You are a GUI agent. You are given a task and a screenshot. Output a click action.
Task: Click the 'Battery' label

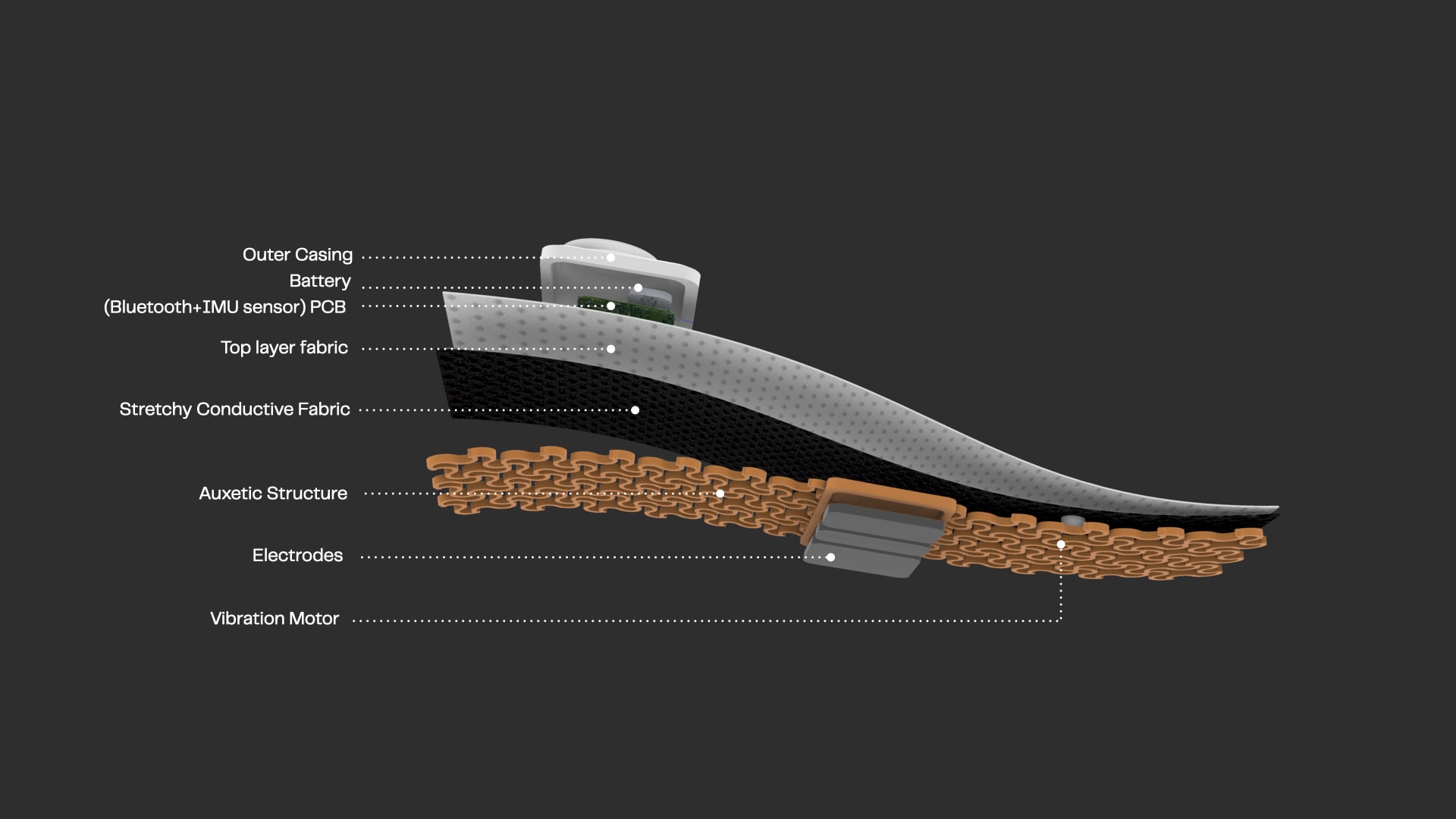click(x=320, y=281)
